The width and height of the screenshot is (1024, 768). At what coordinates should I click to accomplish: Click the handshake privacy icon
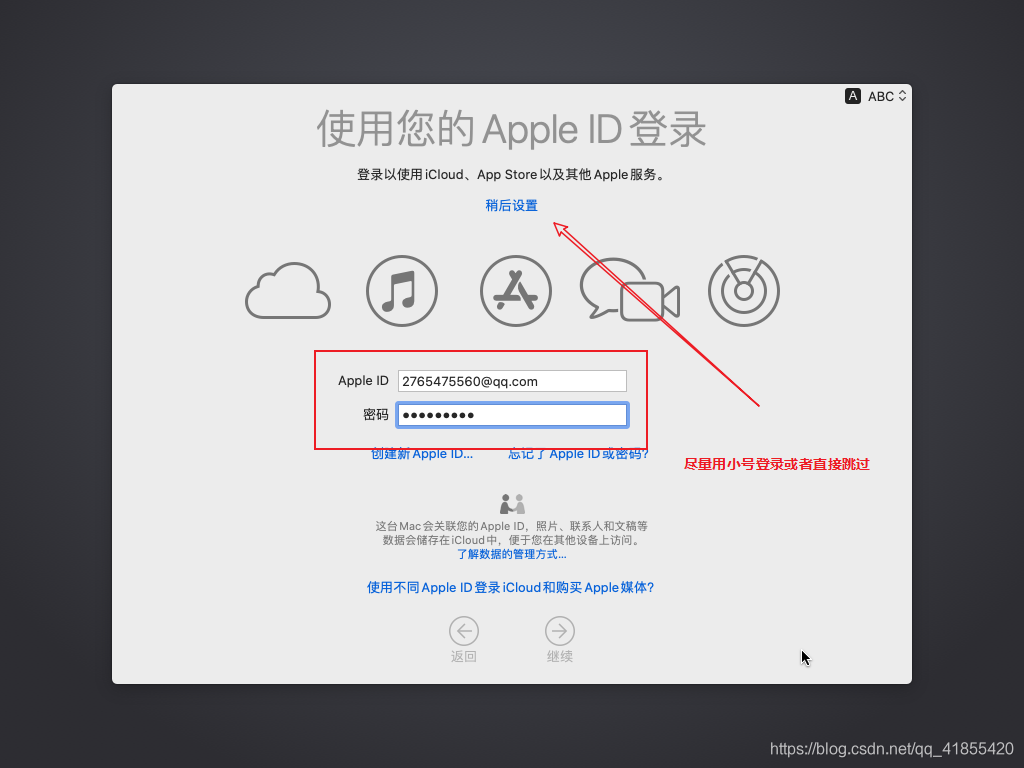pyautogui.click(x=513, y=504)
